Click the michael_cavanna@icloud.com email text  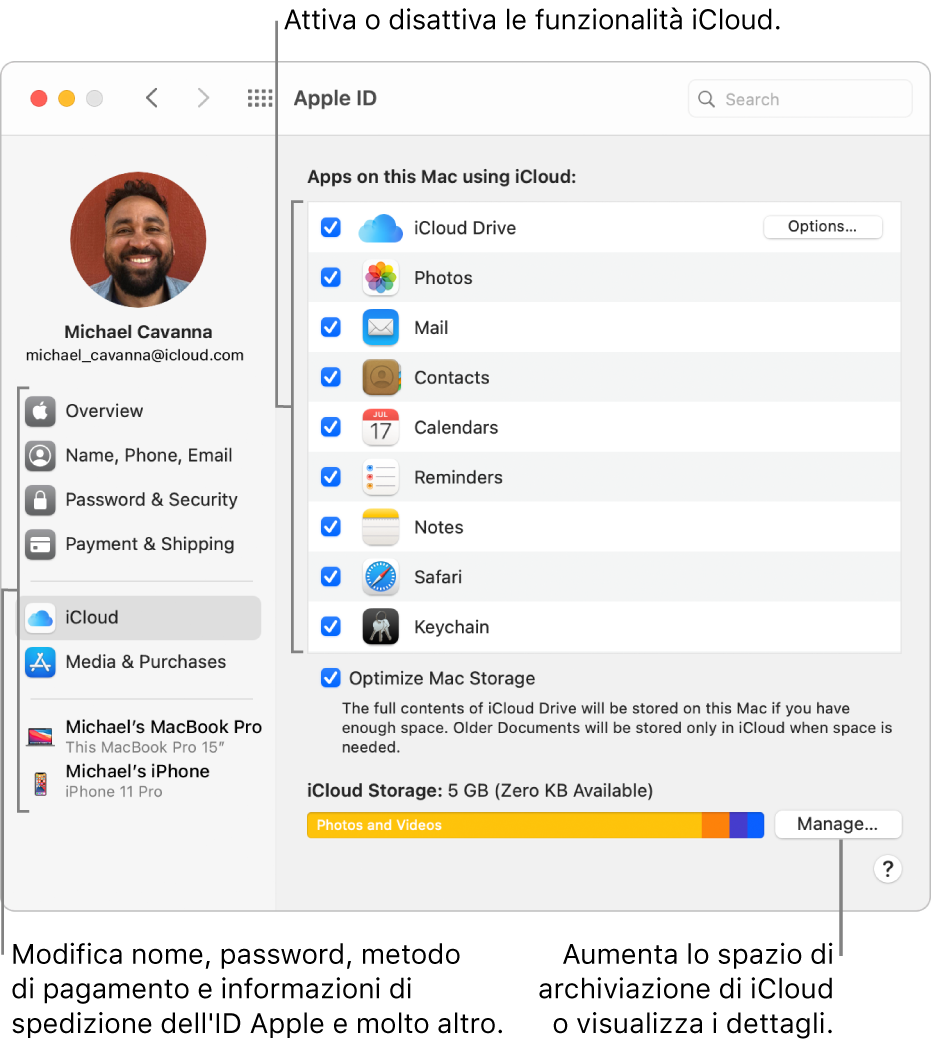click(135, 355)
